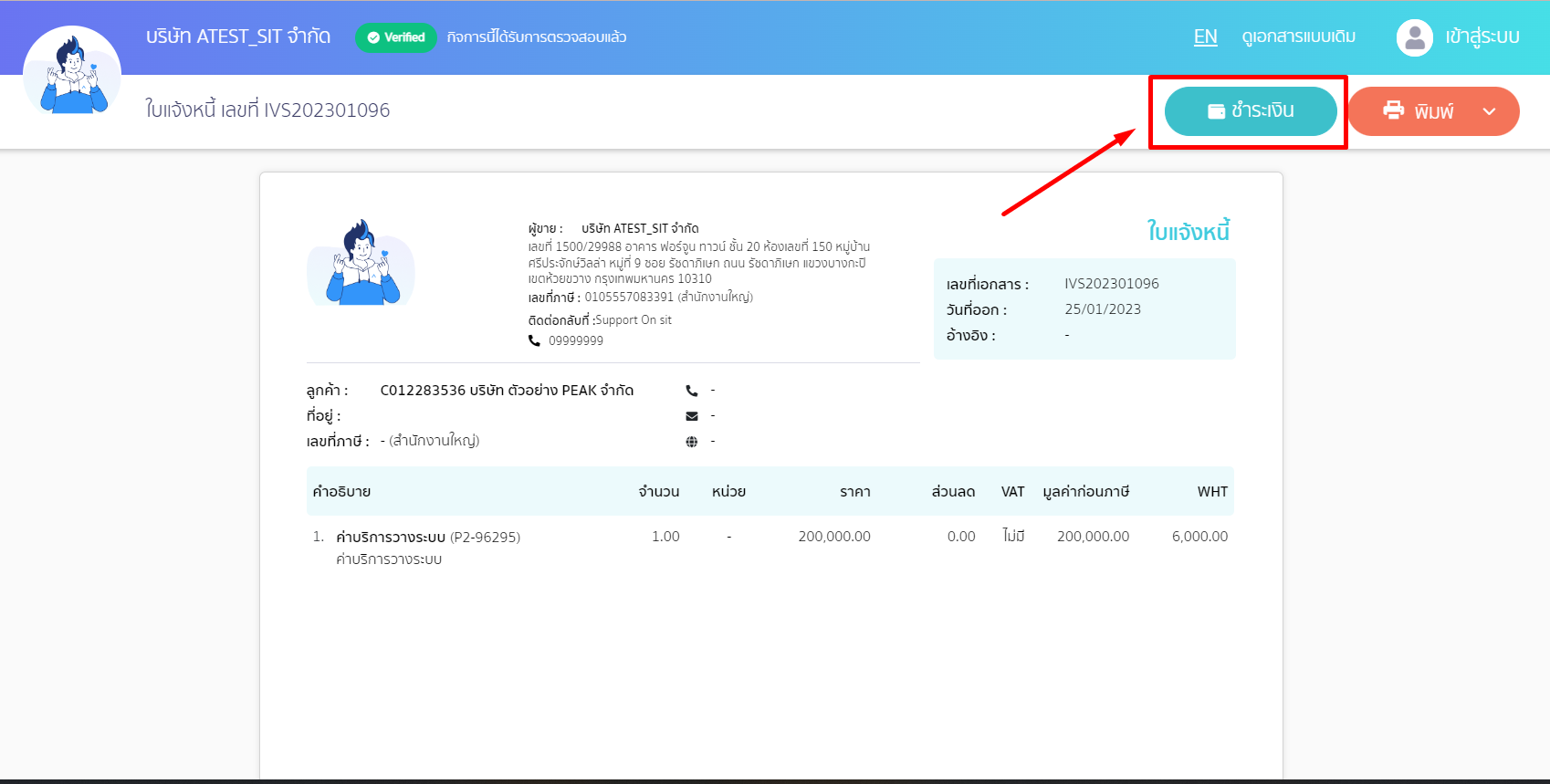This screenshot has width=1550, height=784.
Task: Select the ค่าบริการวางระบบ line item
Action: (x=391, y=537)
